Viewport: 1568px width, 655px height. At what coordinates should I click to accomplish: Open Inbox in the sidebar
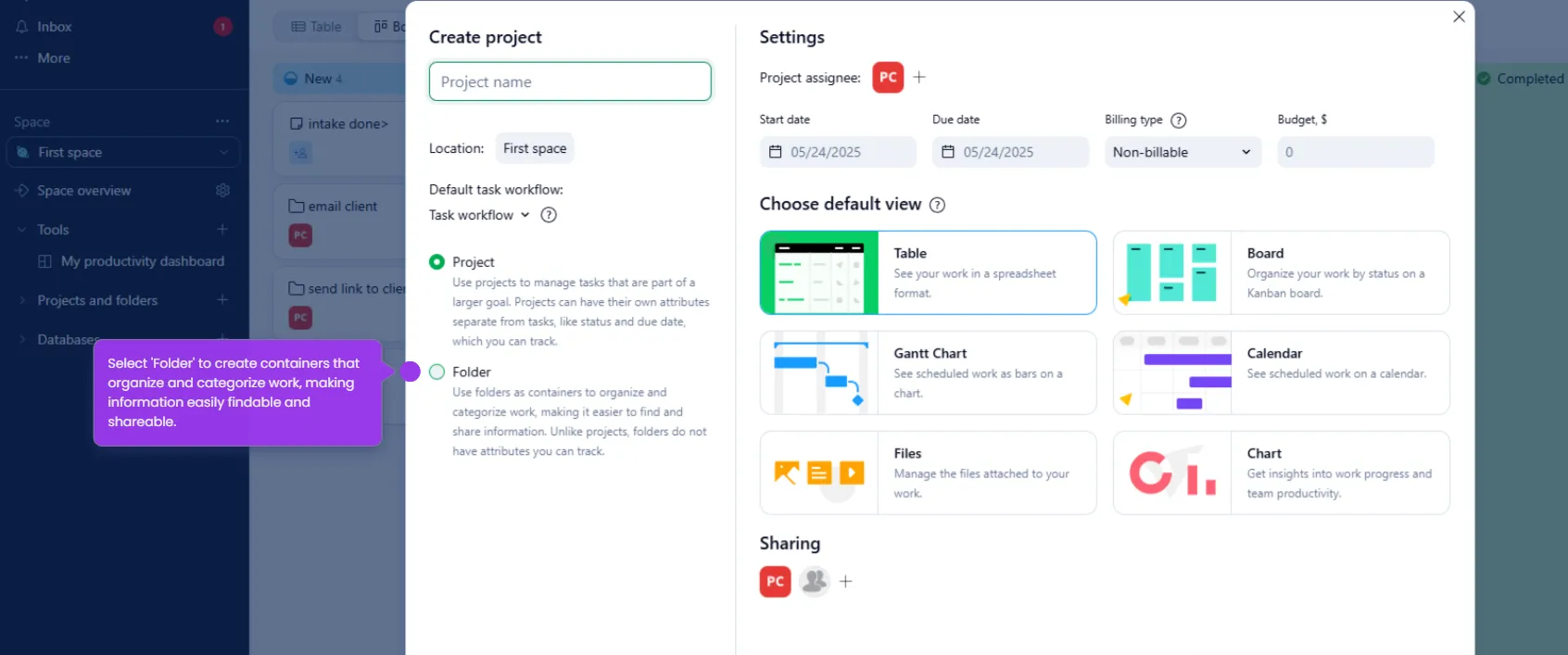point(54,27)
